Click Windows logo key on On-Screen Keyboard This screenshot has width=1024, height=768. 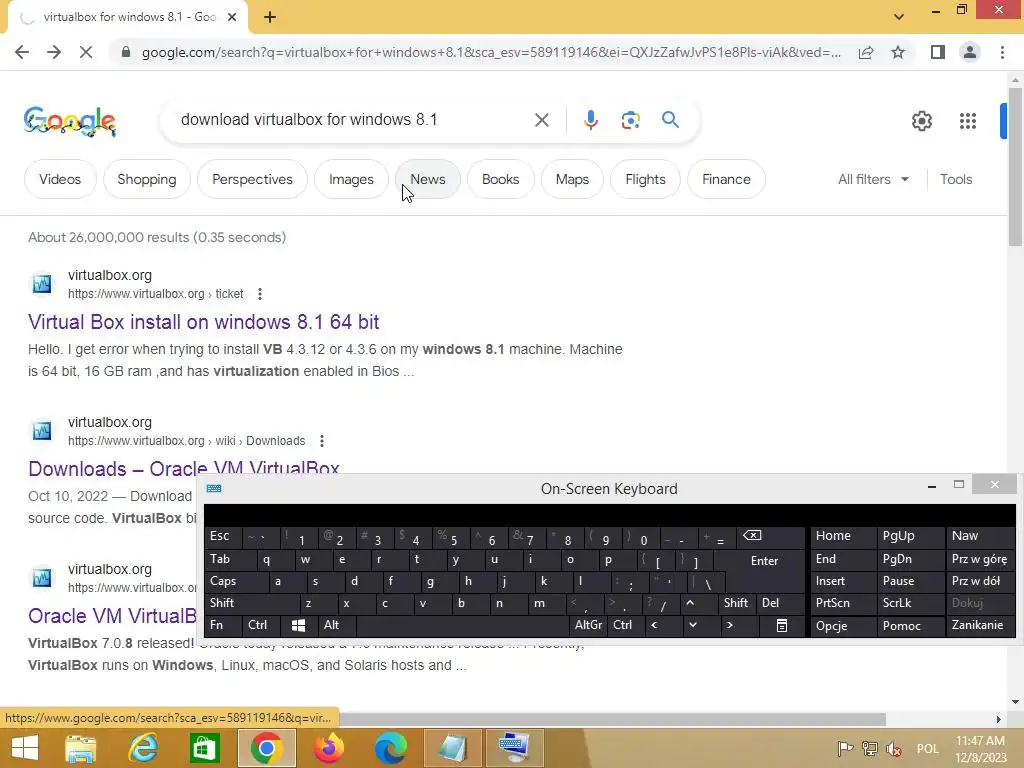298,626
